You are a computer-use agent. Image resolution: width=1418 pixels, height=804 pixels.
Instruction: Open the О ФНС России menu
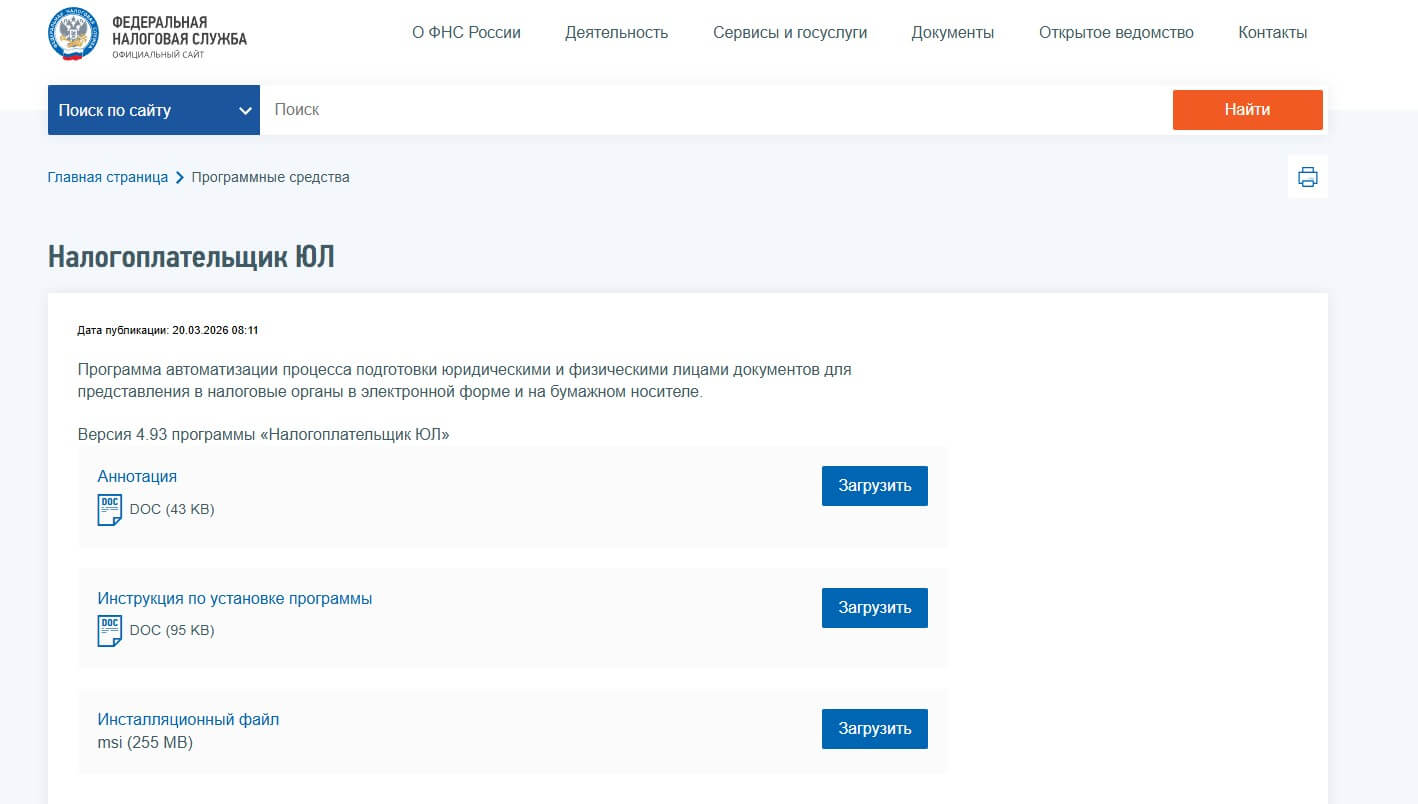(x=466, y=33)
